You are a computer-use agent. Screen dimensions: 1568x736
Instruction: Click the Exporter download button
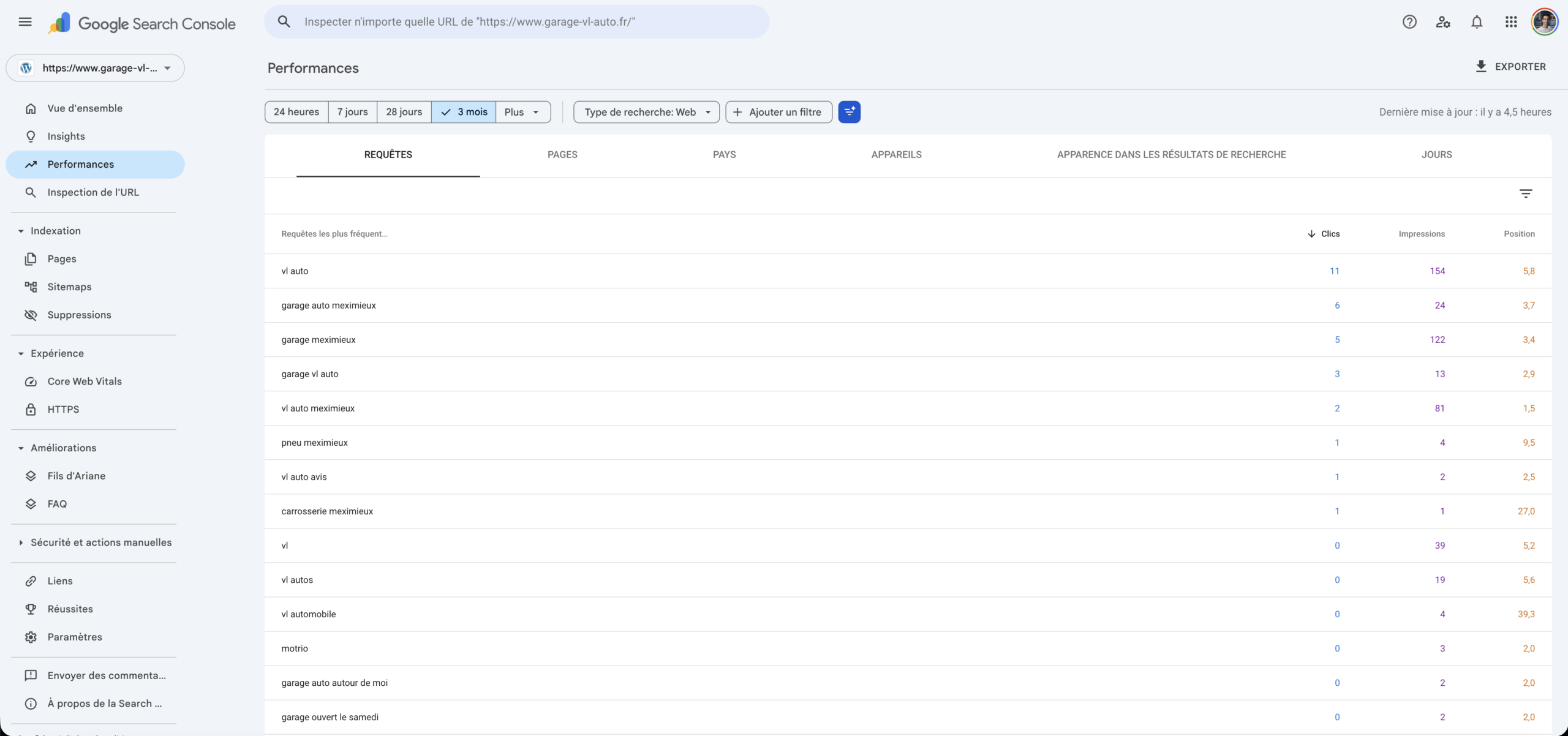click(x=1510, y=67)
